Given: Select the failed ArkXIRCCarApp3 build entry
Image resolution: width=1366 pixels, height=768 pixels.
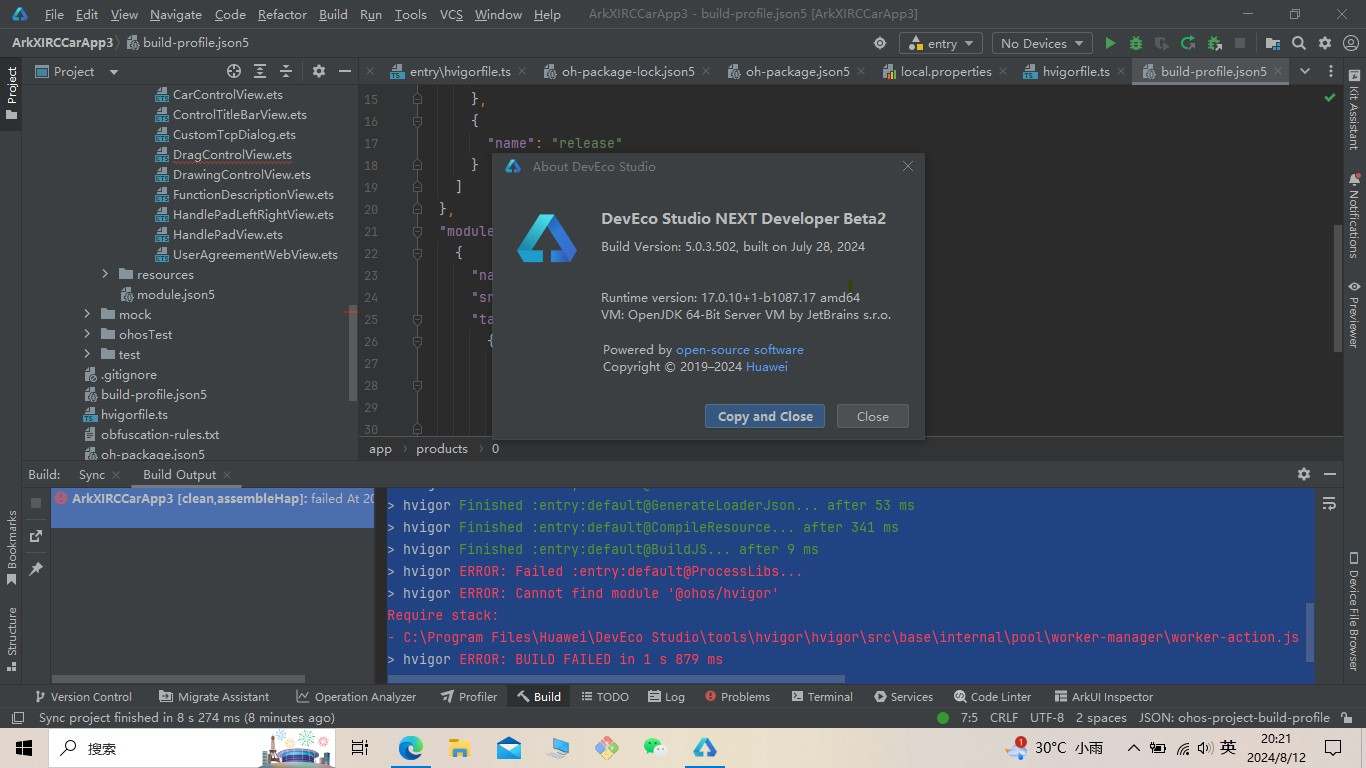Looking at the screenshot, I should click(x=213, y=498).
